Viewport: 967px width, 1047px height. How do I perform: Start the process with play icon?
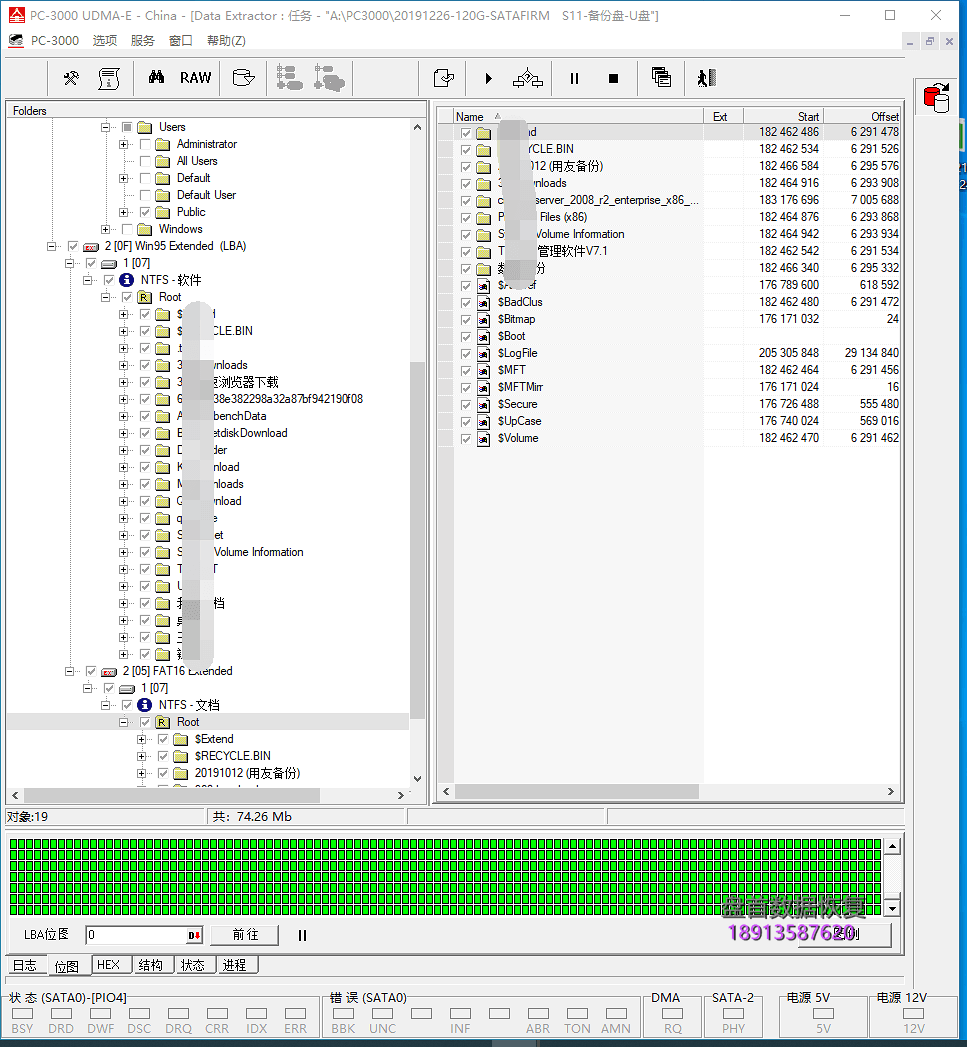(x=489, y=79)
